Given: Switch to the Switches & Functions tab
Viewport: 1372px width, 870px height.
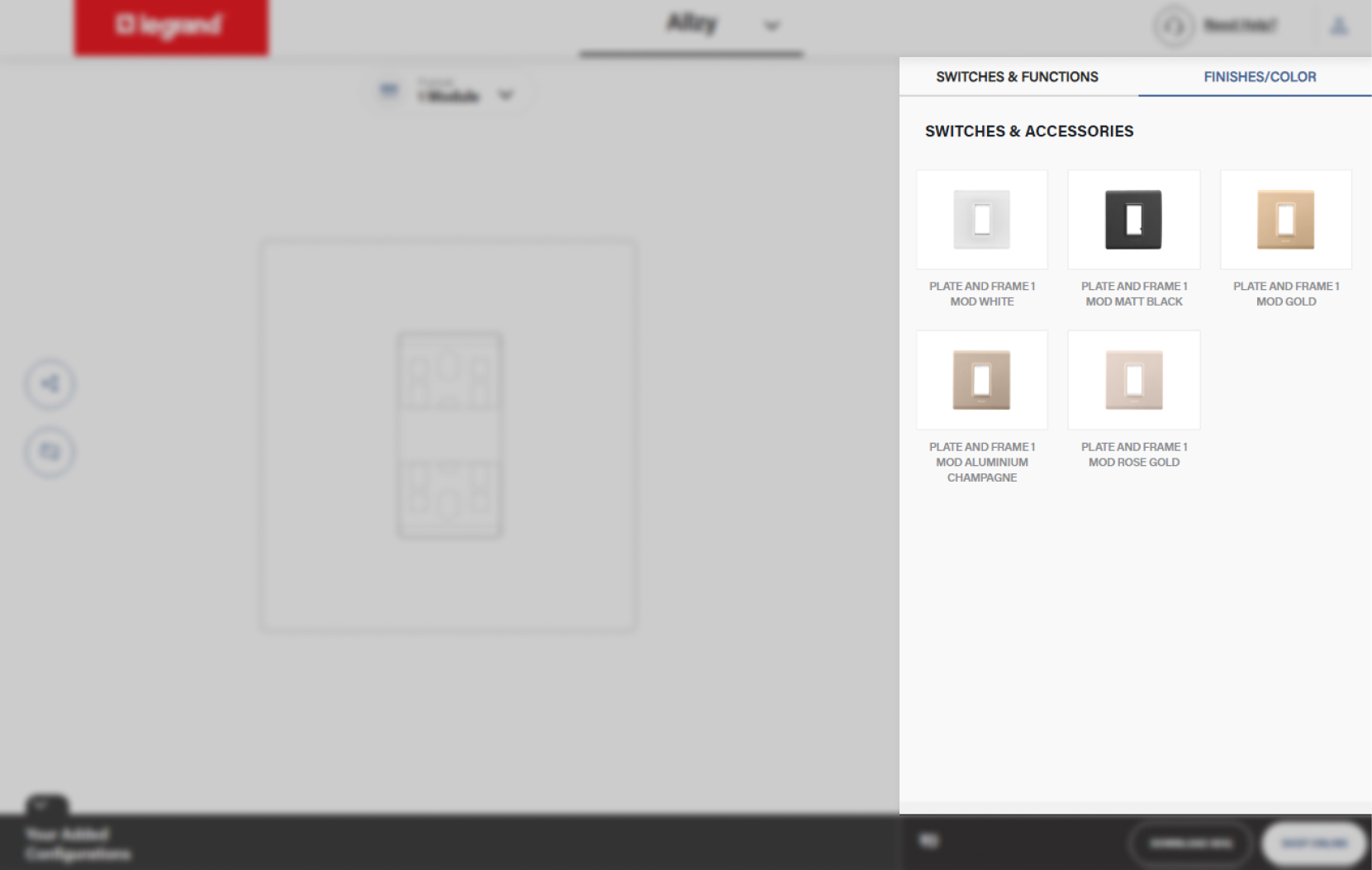Looking at the screenshot, I should [x=1017, y=77].
